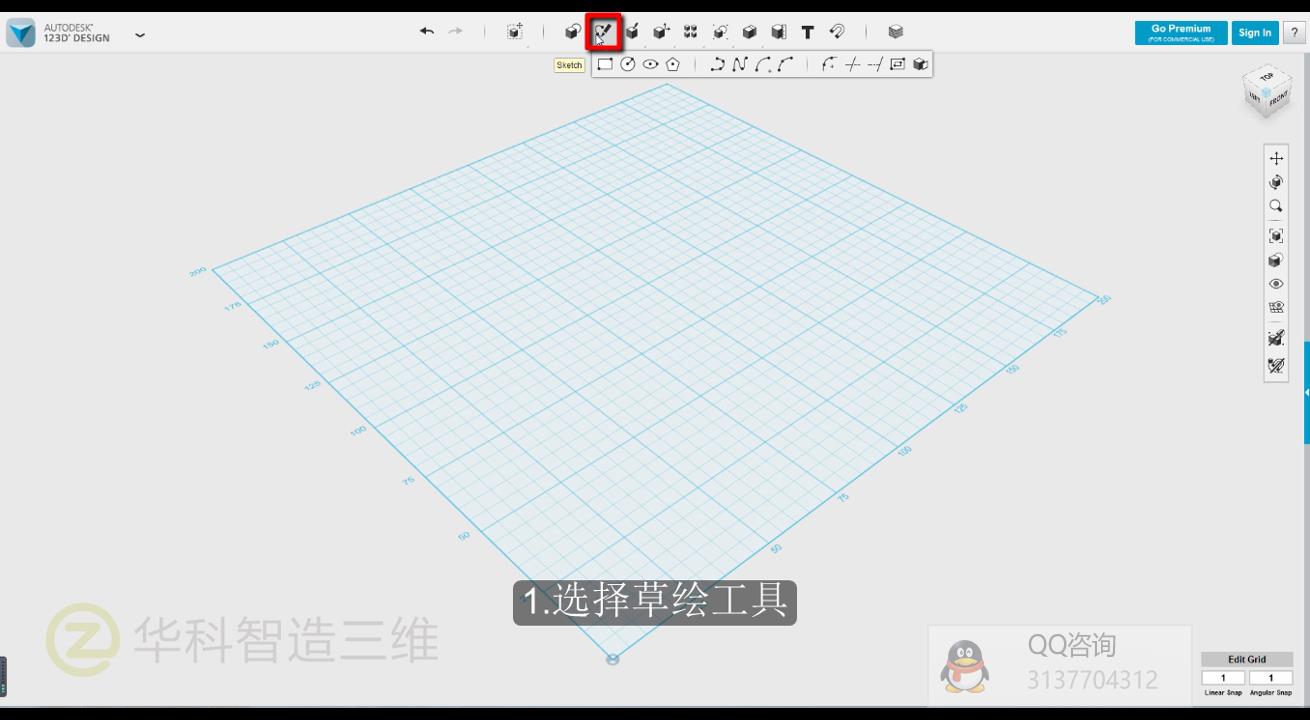Activate the Pan view tool
The image size is (1310, 720).
coord(1276,158)
